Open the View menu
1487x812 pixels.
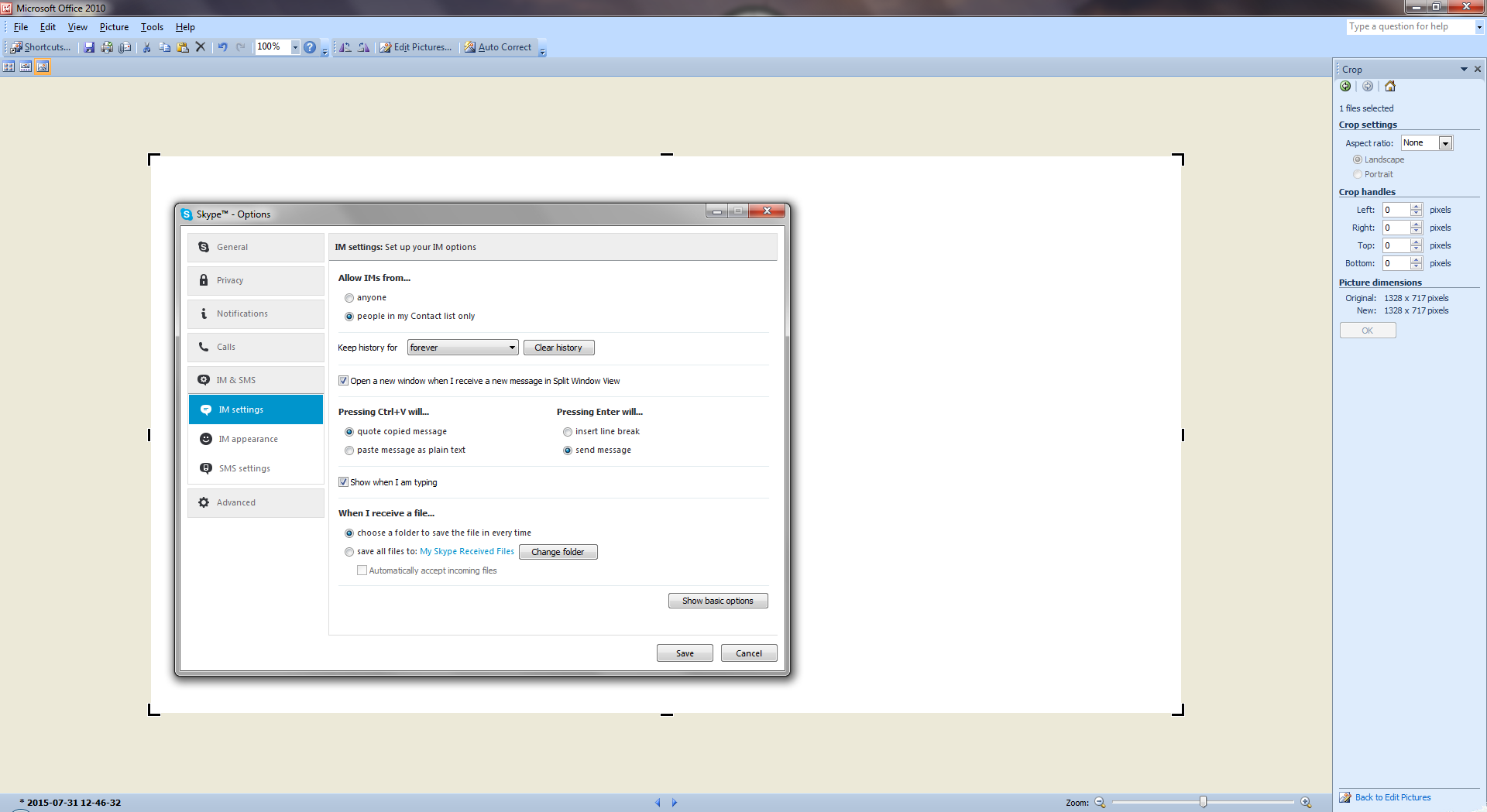click(x=77, y=27)
